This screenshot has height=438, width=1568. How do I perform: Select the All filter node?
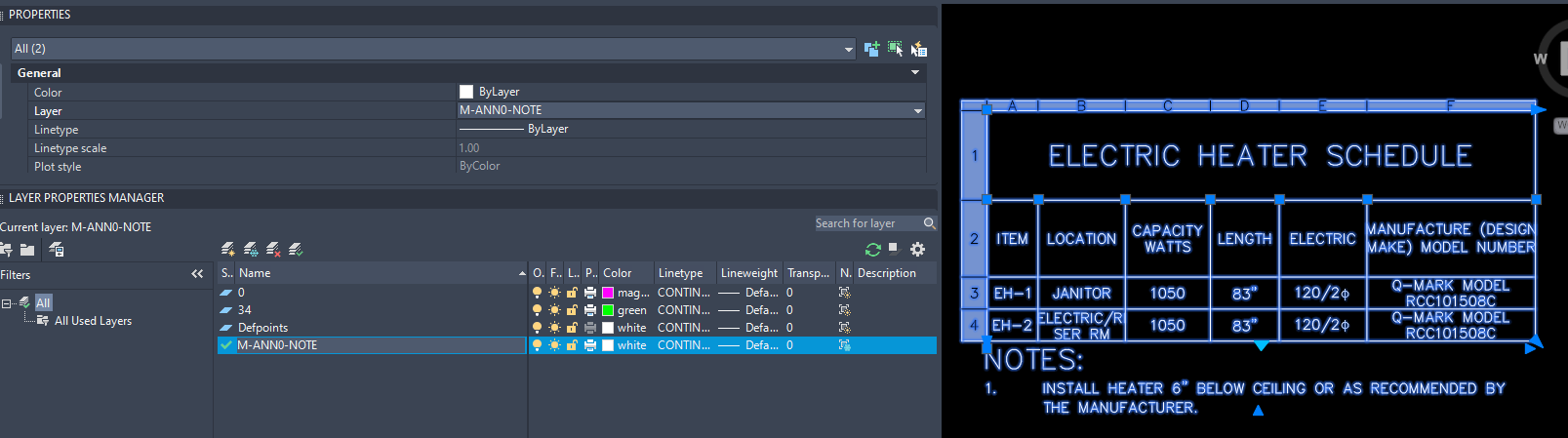coord(43,303)
